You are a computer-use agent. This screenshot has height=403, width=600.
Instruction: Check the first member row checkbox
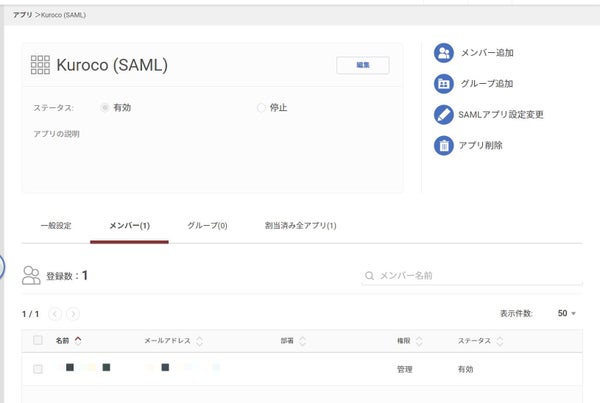click(x=38, y=369)
